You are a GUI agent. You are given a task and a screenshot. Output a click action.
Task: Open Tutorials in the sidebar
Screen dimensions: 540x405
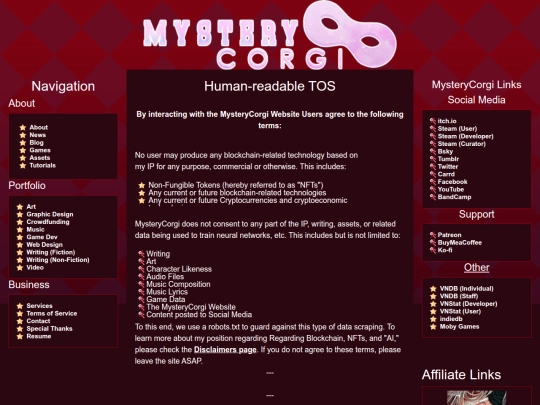click(x=42, y=165)
